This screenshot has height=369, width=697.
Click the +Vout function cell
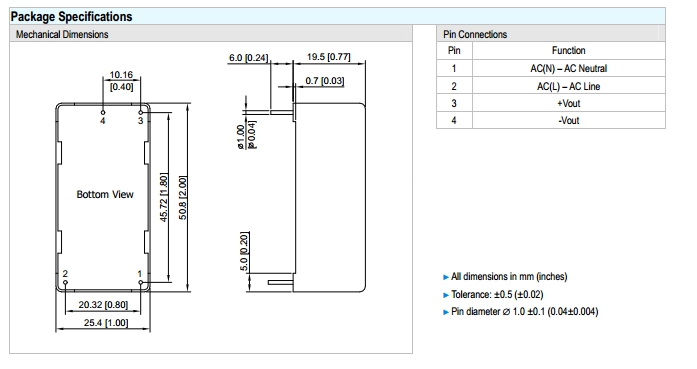[x=569, y=103]
